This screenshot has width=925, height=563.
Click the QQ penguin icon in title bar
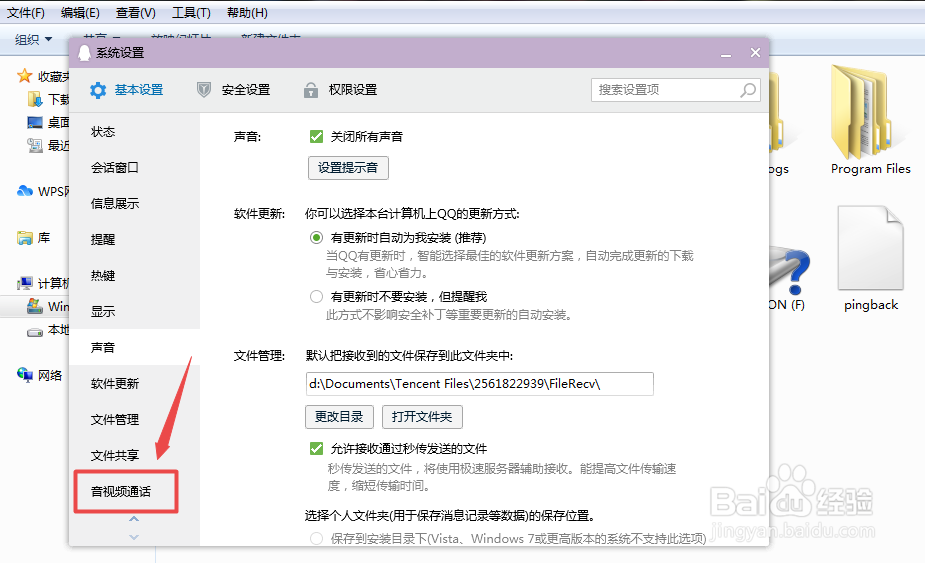coord(84,53)
